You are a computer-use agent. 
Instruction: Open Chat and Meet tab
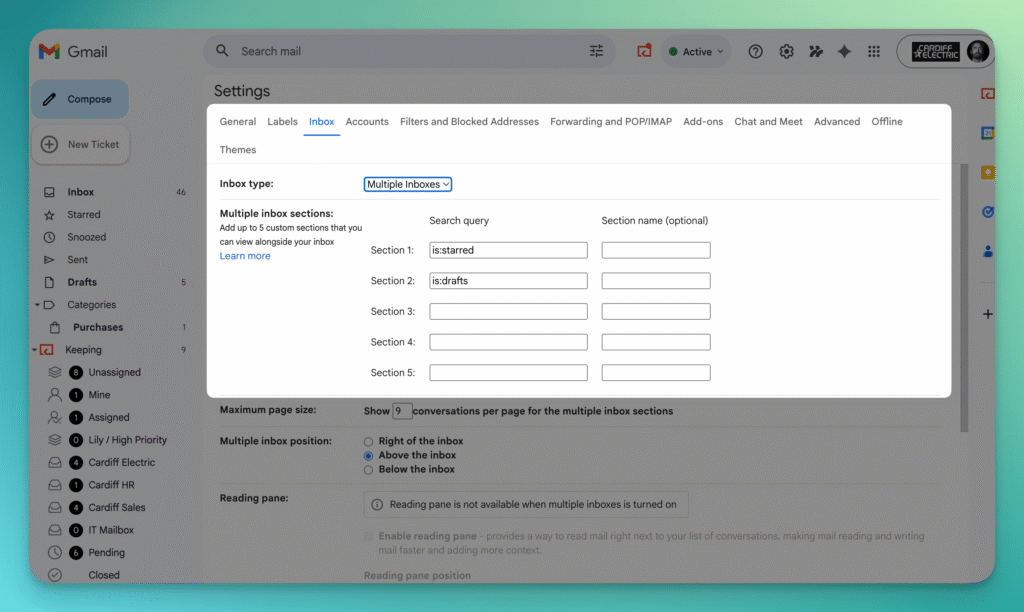coord(768,121)
